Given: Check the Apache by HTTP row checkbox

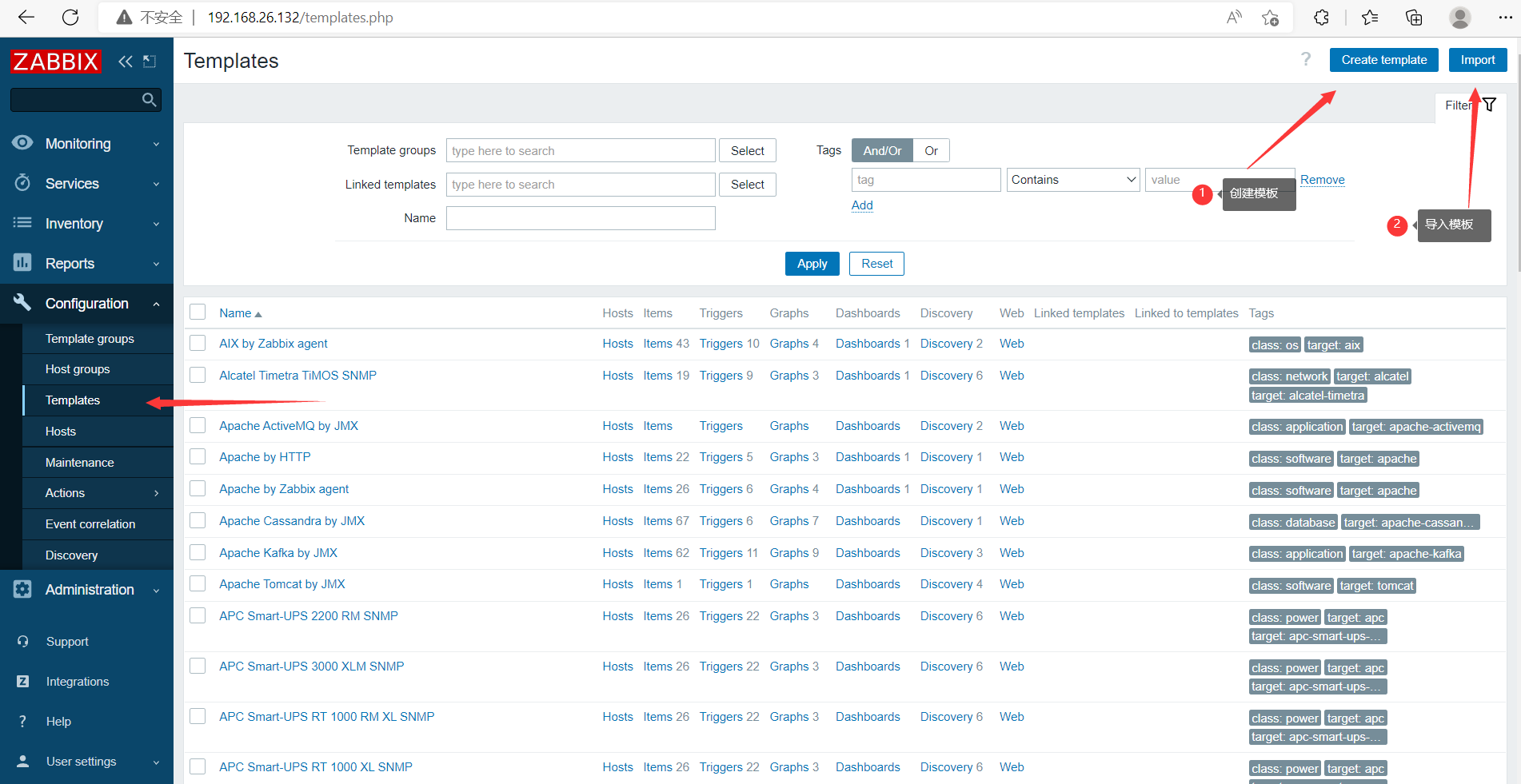Looking at the screenshot, I should [198, 457].
